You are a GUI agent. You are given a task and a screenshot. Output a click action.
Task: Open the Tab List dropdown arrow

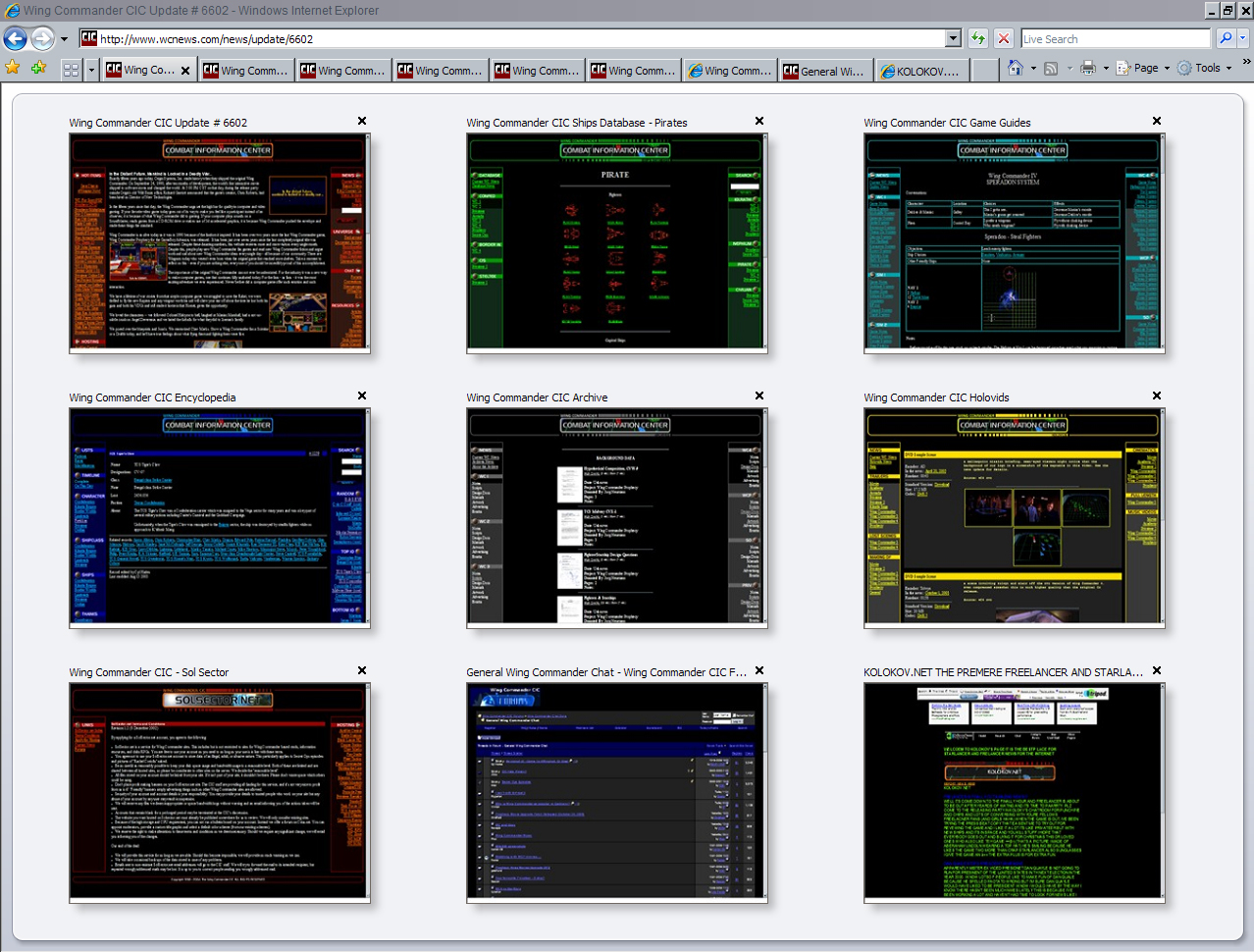click(91, 70)
